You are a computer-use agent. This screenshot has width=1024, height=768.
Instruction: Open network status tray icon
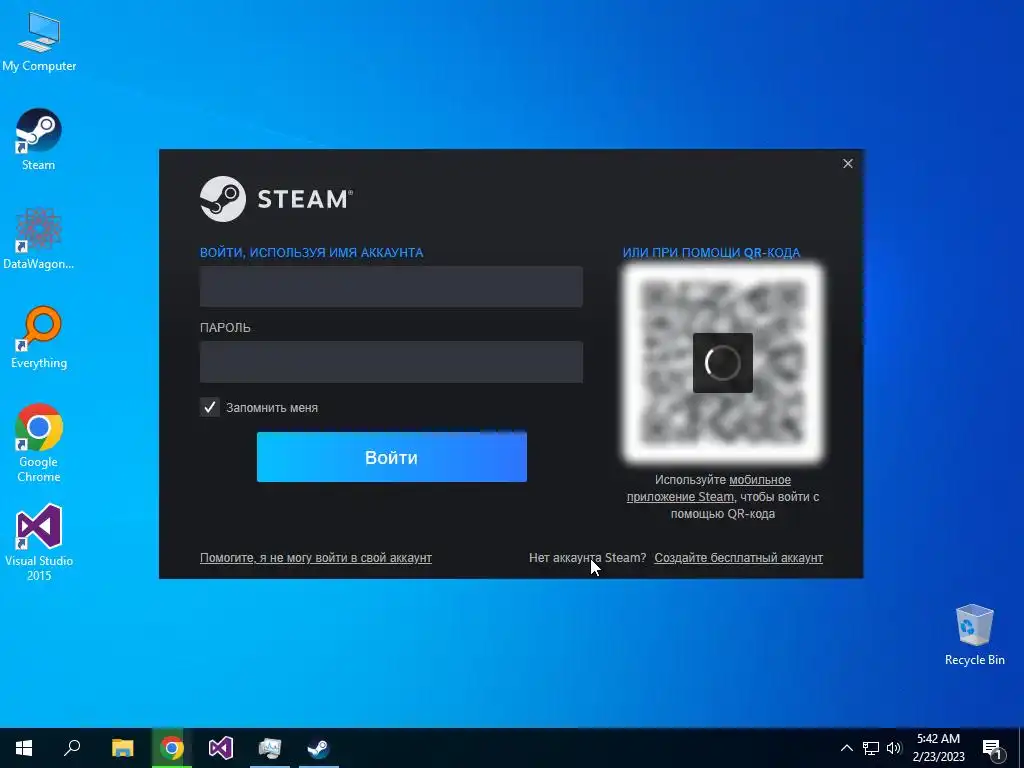coord(871,748)
